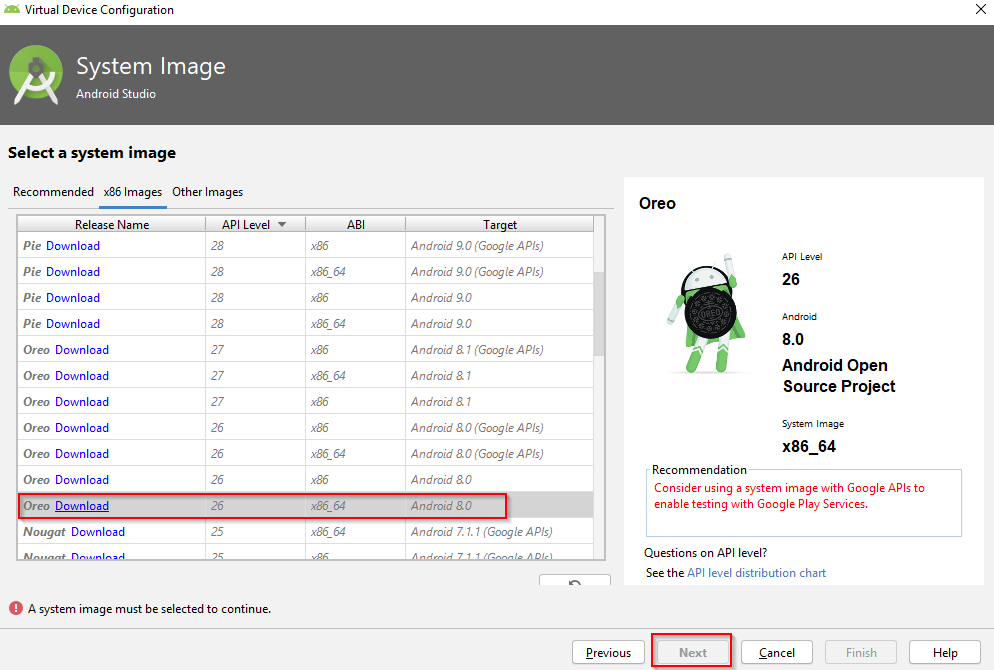Open the Other Images tab
The height and width of the screenshot is (670, 994).
click(207, 191)
